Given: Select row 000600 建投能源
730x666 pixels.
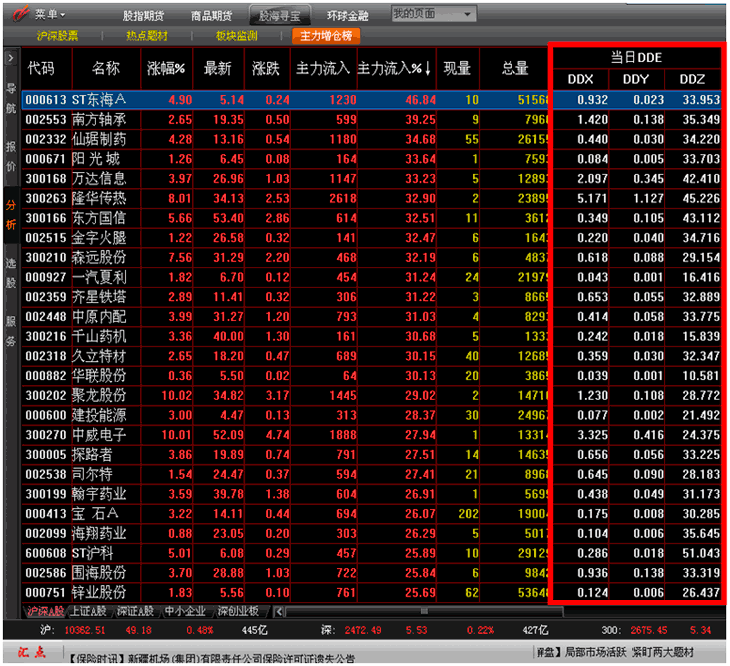Looking at the screenshot, I should click(x=372, y=415).
